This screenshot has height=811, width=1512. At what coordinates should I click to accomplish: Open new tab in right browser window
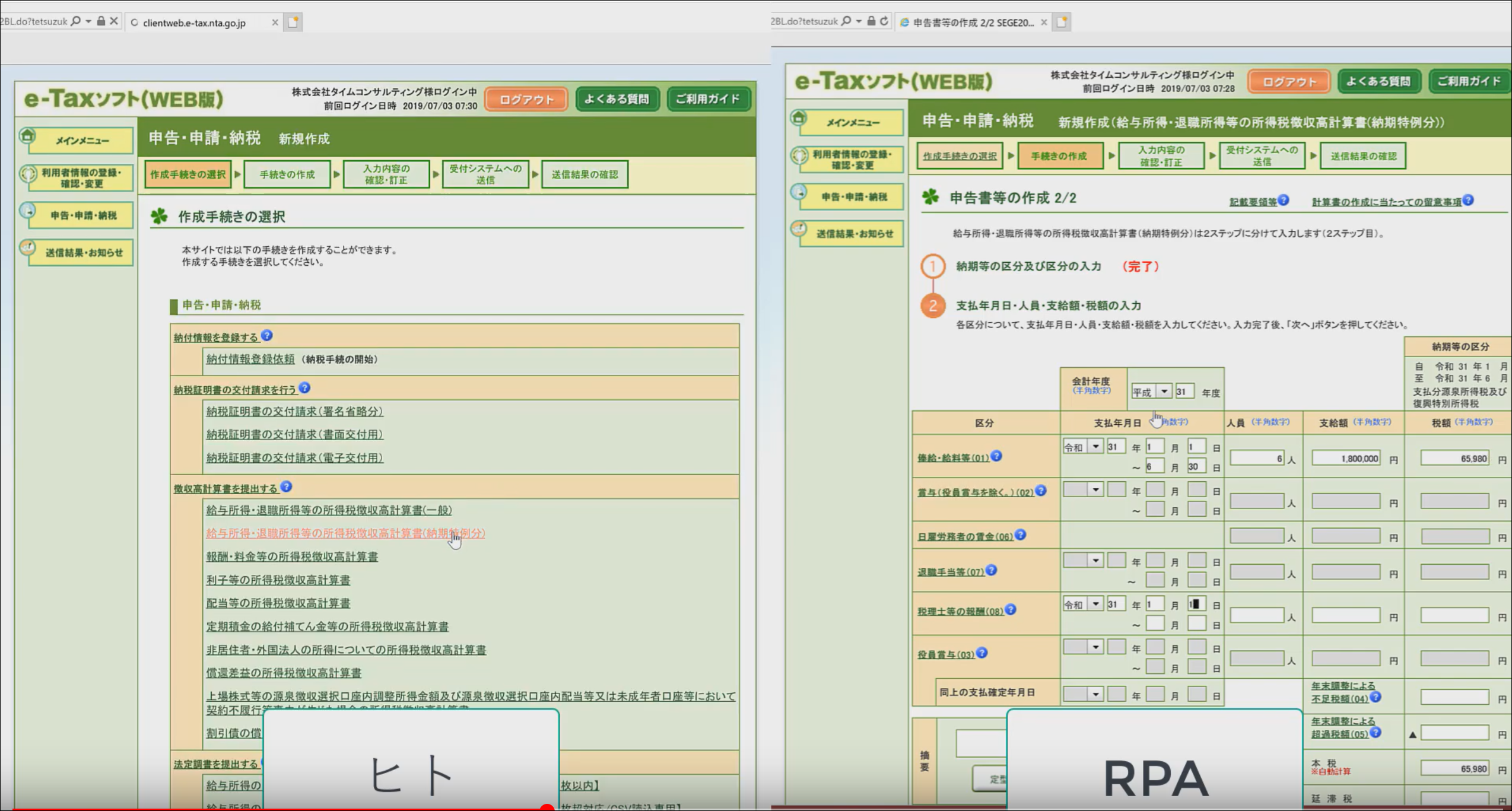click(1062, 23)
